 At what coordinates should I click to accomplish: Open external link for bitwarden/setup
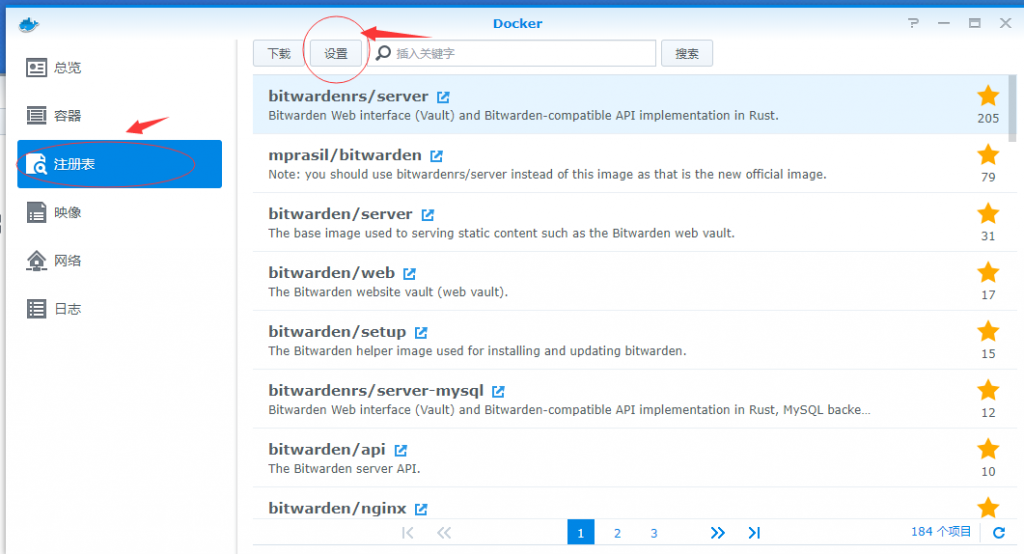coord(421,332)
